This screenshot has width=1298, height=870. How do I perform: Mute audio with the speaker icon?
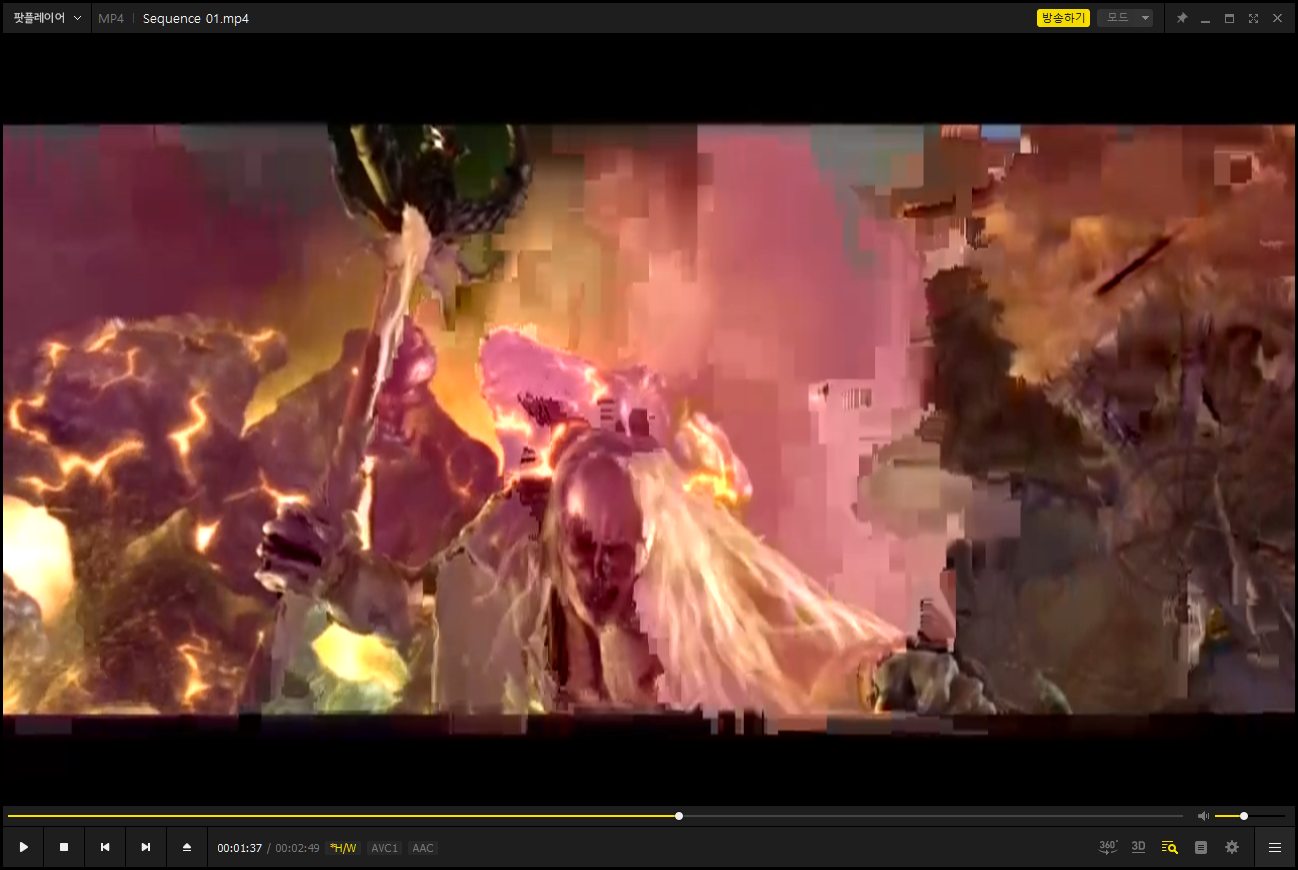(1203, 816)
